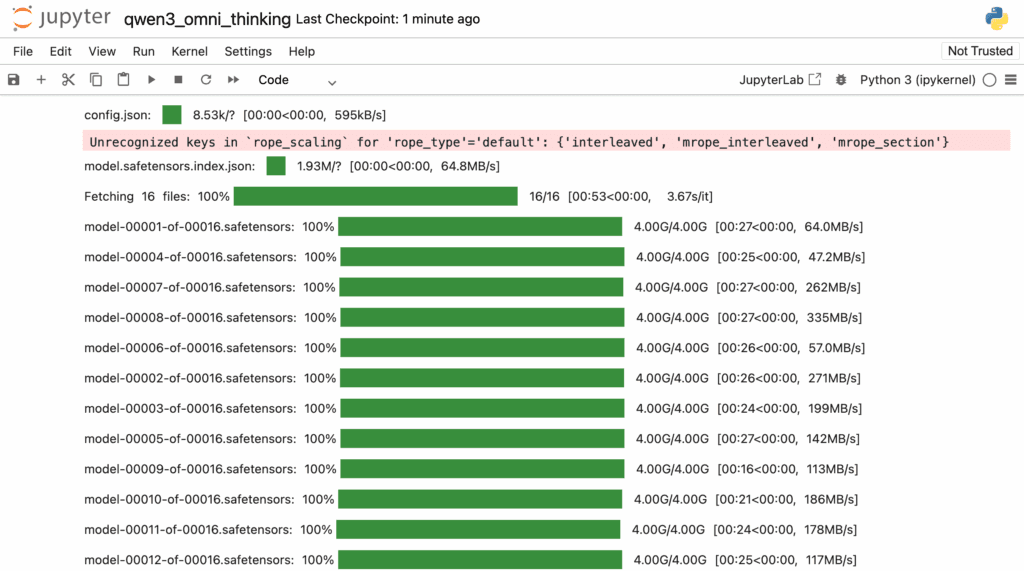Viewport: 1024px width, 571px height.
Task: Open notebook in JupyterLab
Action: coord(780,80)
